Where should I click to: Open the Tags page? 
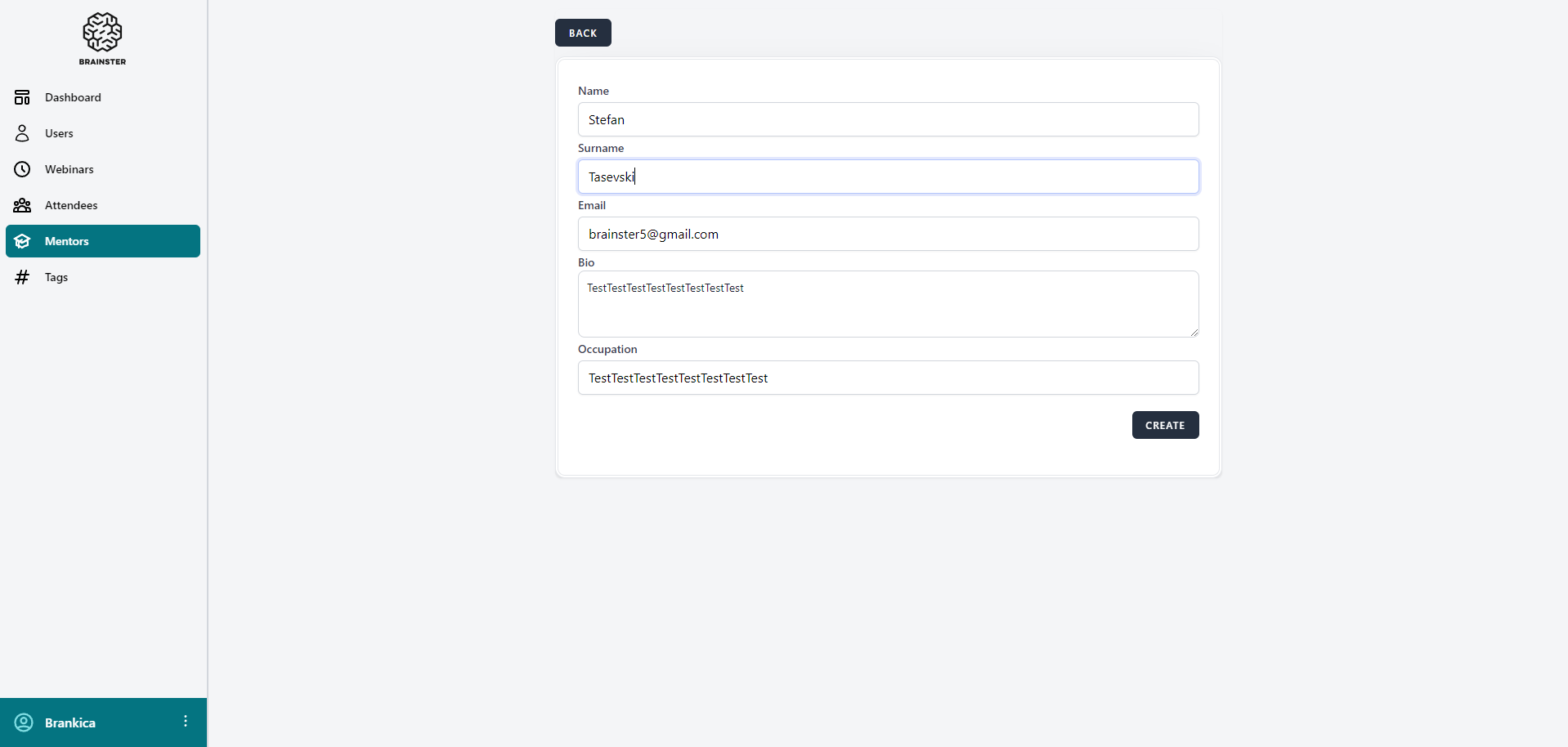coord(56,277)
